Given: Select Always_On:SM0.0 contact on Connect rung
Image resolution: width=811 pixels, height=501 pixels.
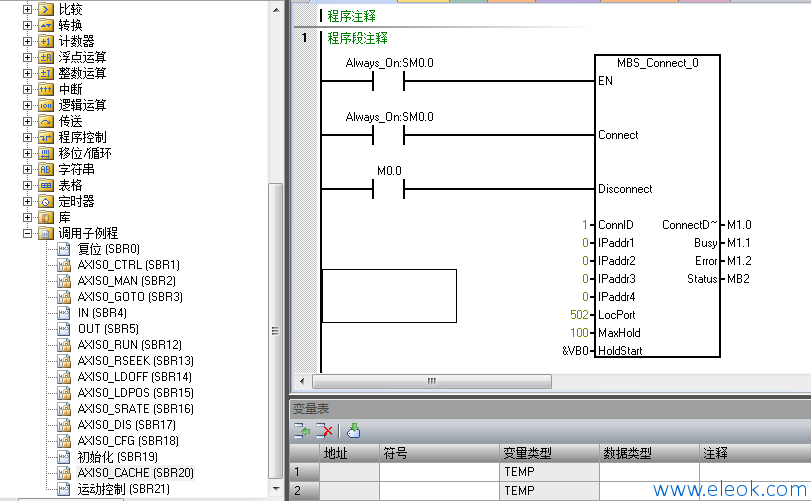Looking at the screenshot, I should pos(388,135).
